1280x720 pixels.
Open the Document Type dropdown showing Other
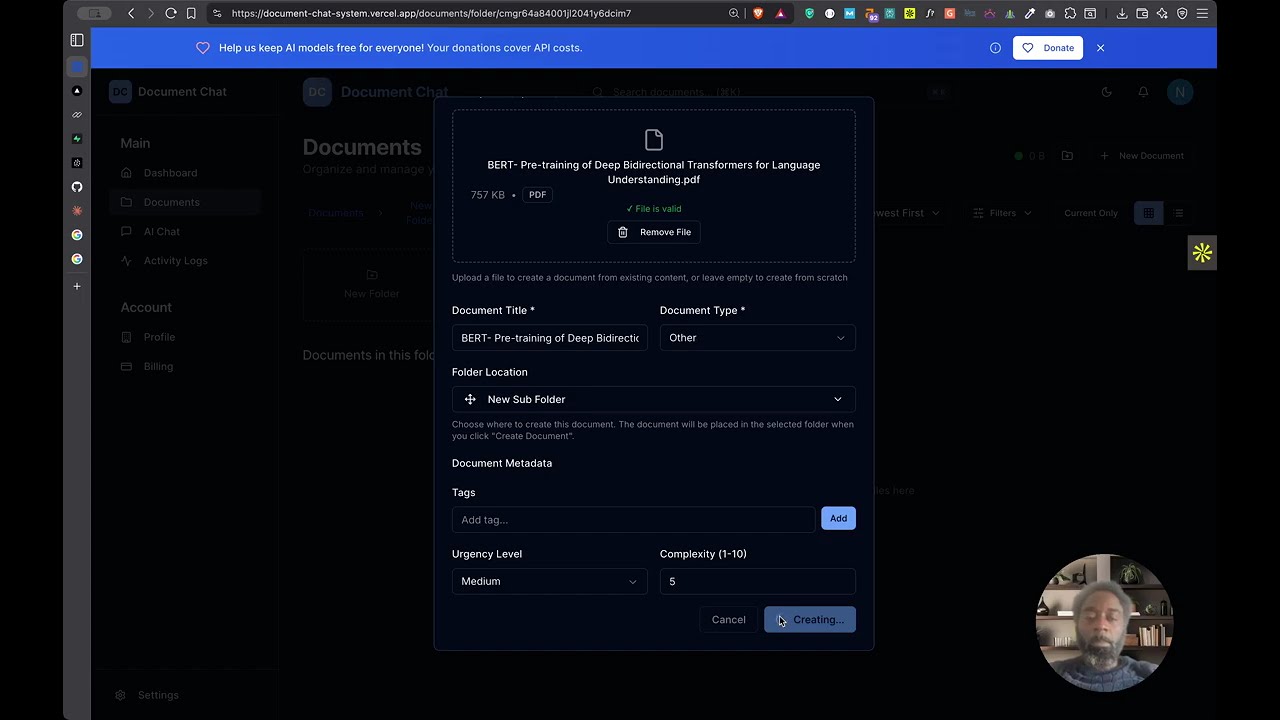(757, 337)
